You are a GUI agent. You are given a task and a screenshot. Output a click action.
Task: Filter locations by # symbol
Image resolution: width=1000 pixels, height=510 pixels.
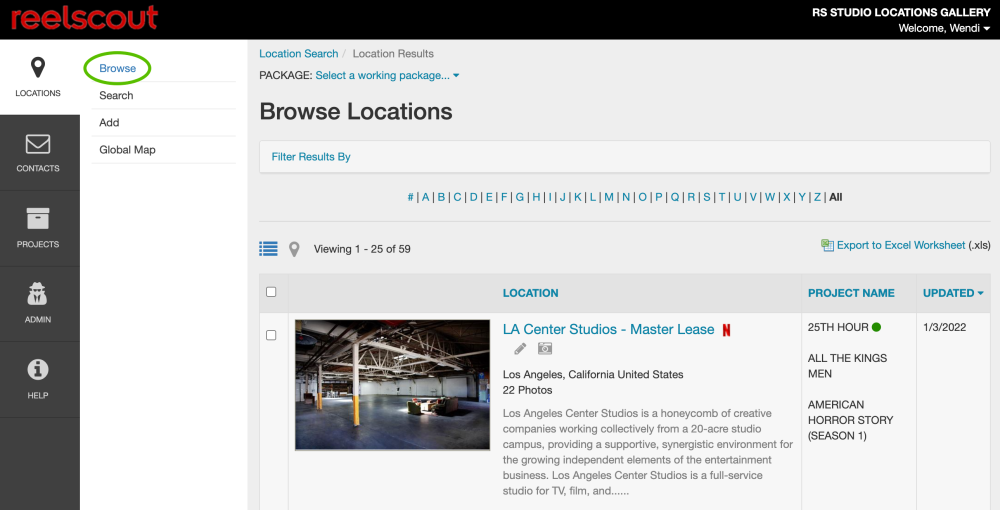point(411,197)
